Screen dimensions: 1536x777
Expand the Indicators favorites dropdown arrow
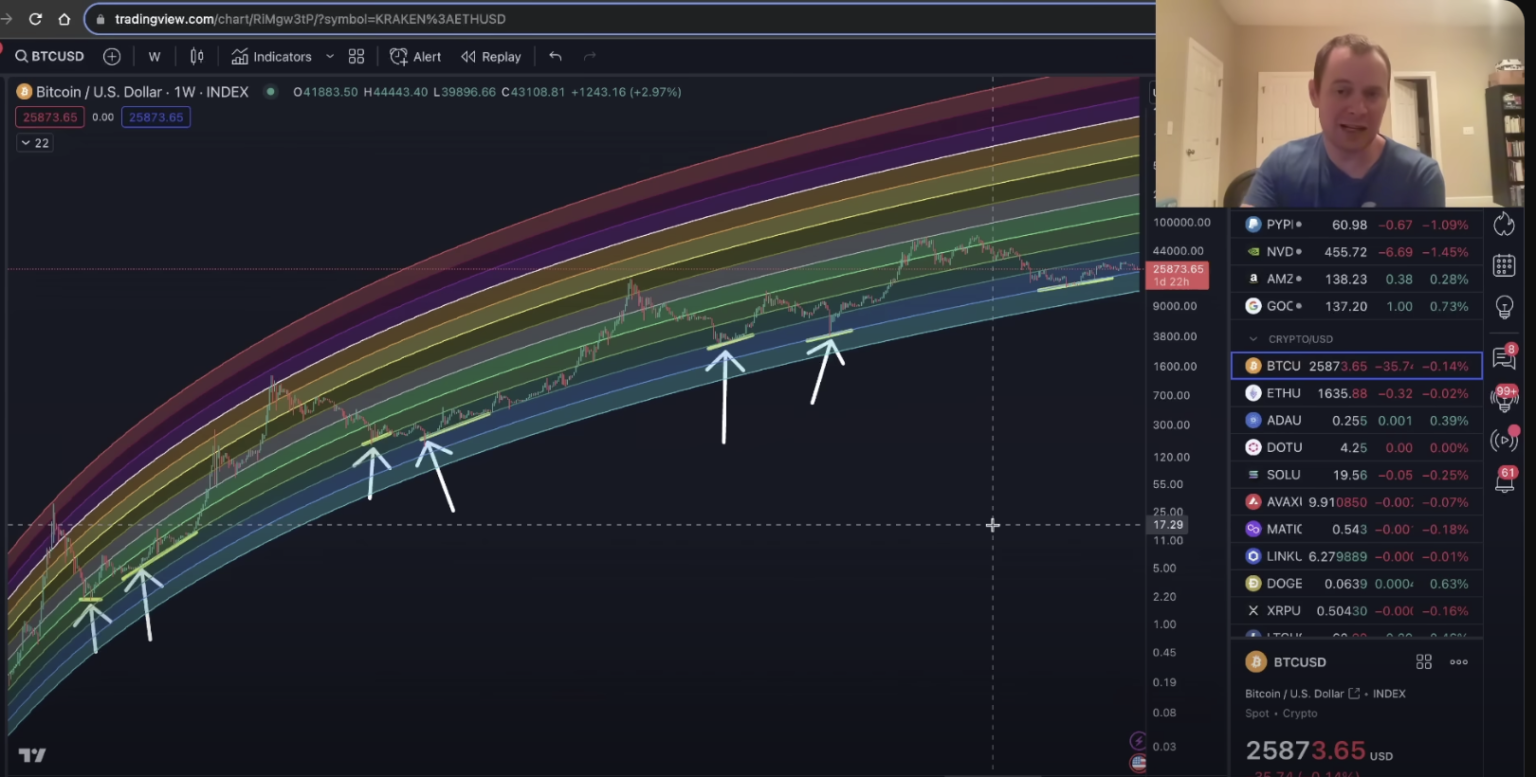coord(330,57)
